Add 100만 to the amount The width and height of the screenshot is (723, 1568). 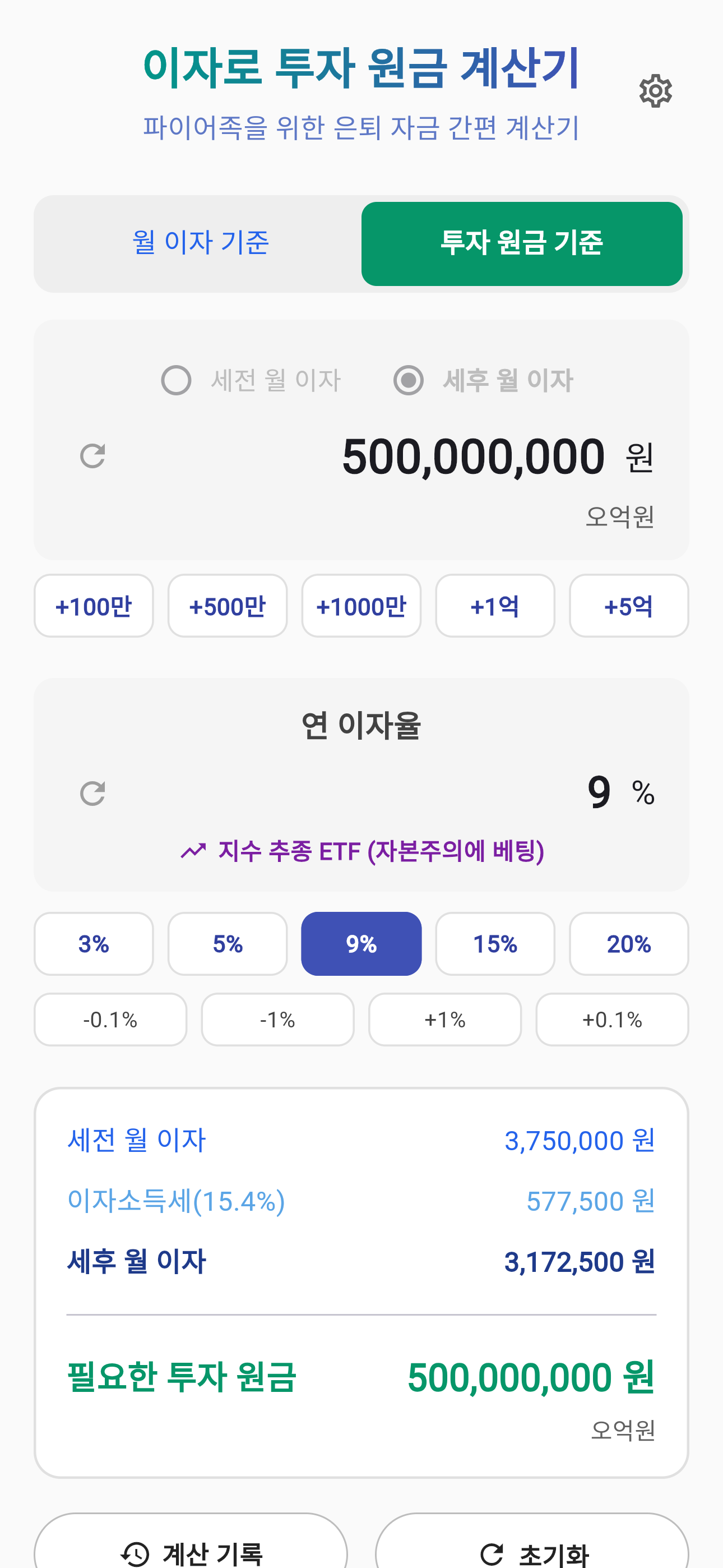click(x=94, y=606)
